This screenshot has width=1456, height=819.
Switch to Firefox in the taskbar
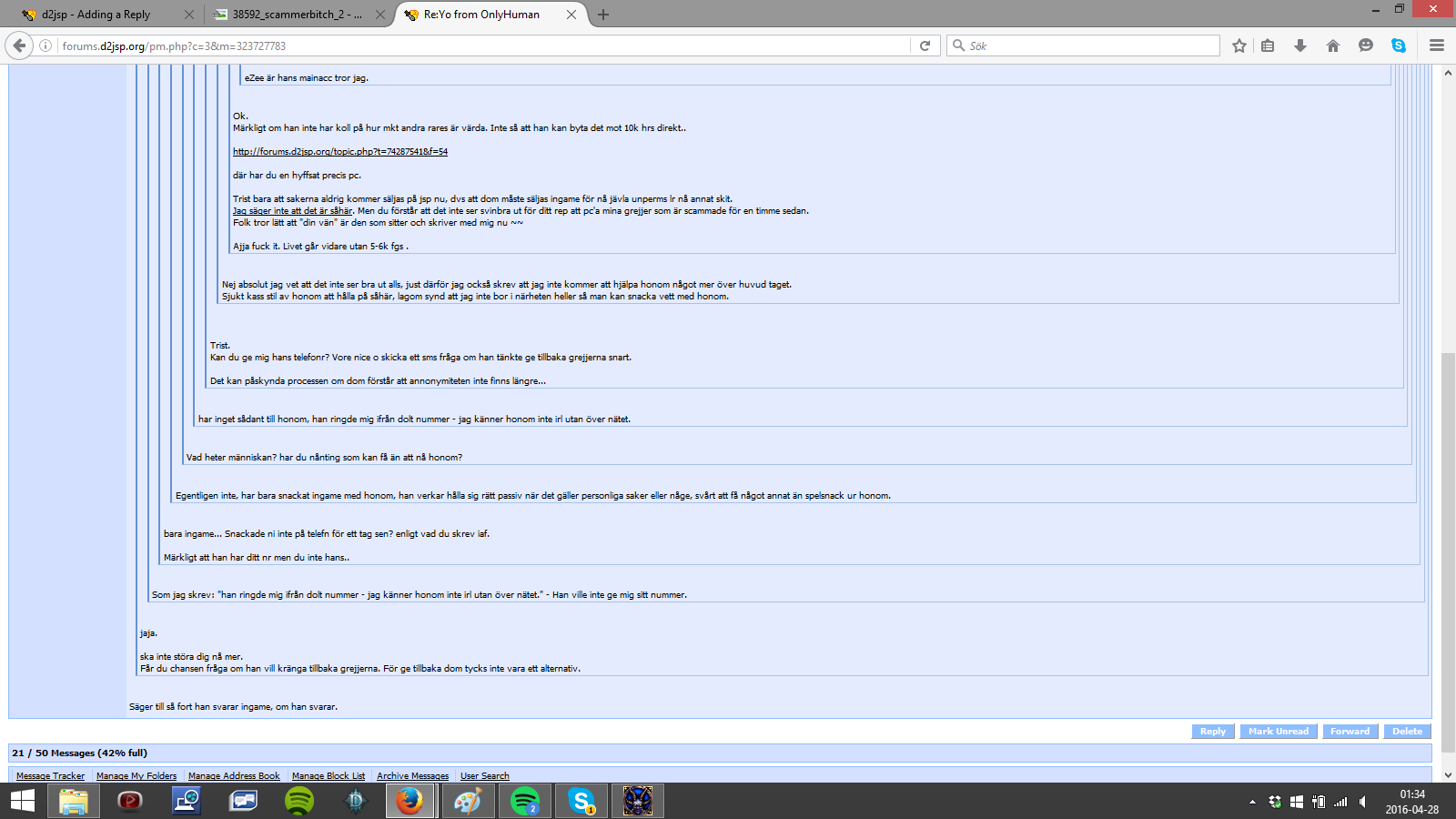pyautogui.click(x=410, y=801)
